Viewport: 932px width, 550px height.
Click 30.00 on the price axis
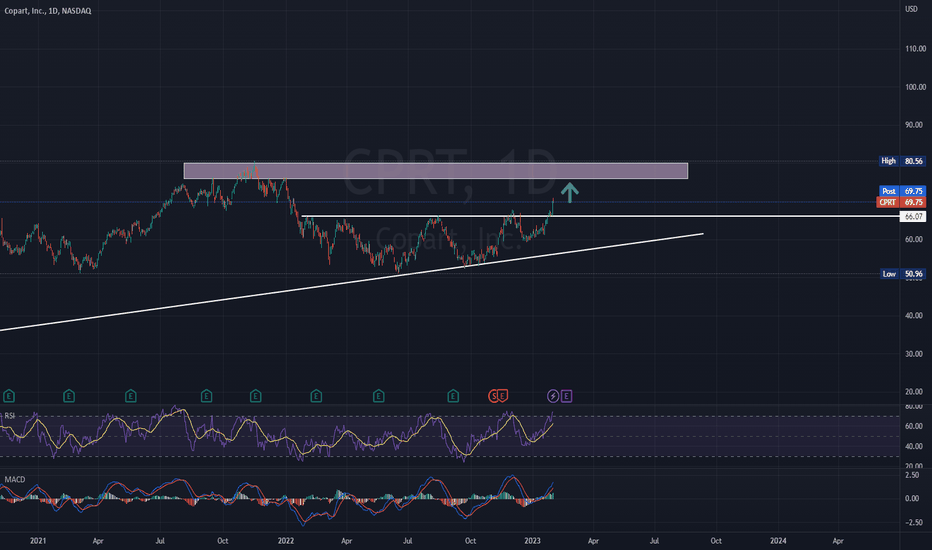pyautogui.click(x=915, y=354)
